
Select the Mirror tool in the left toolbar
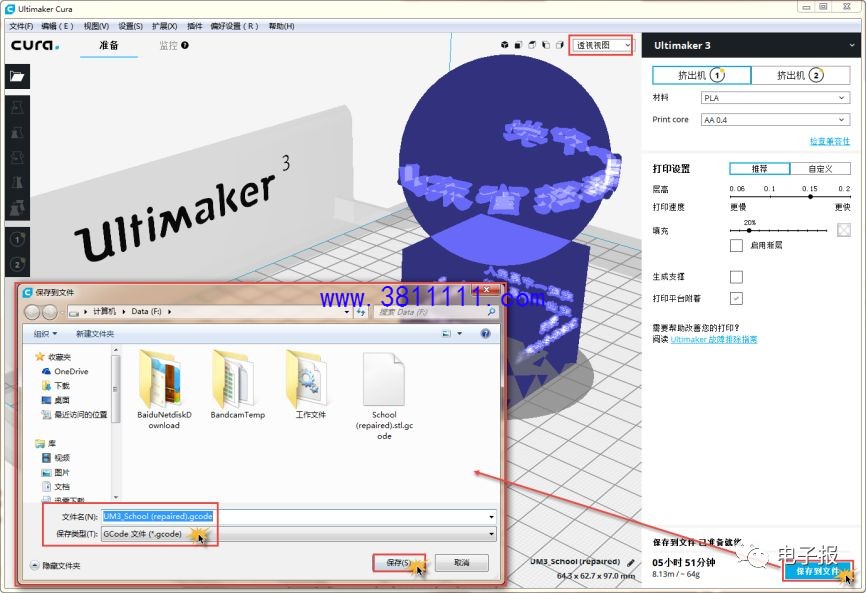pos(17,183)
